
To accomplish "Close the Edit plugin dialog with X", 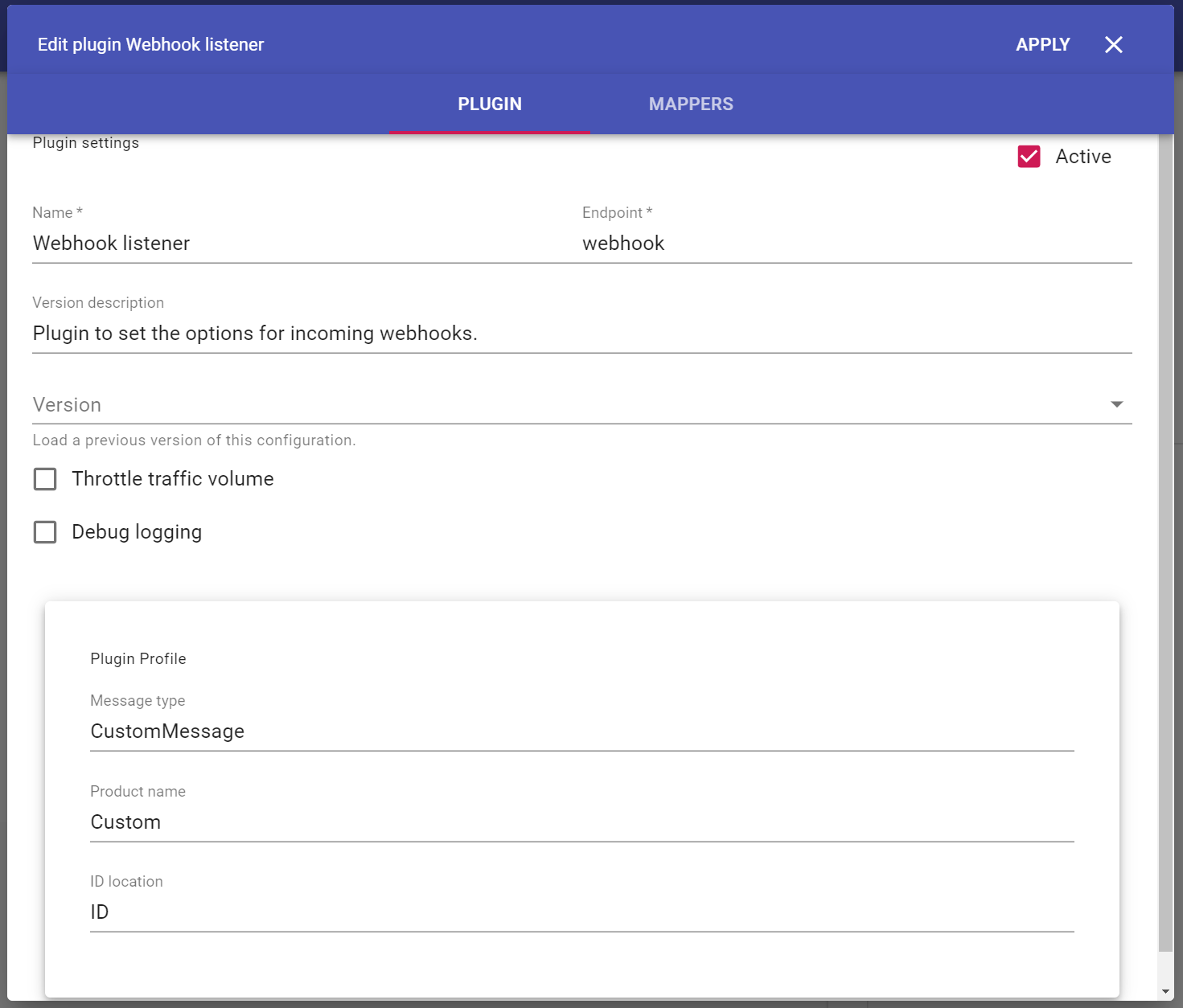I will [x=1113, y=45].
